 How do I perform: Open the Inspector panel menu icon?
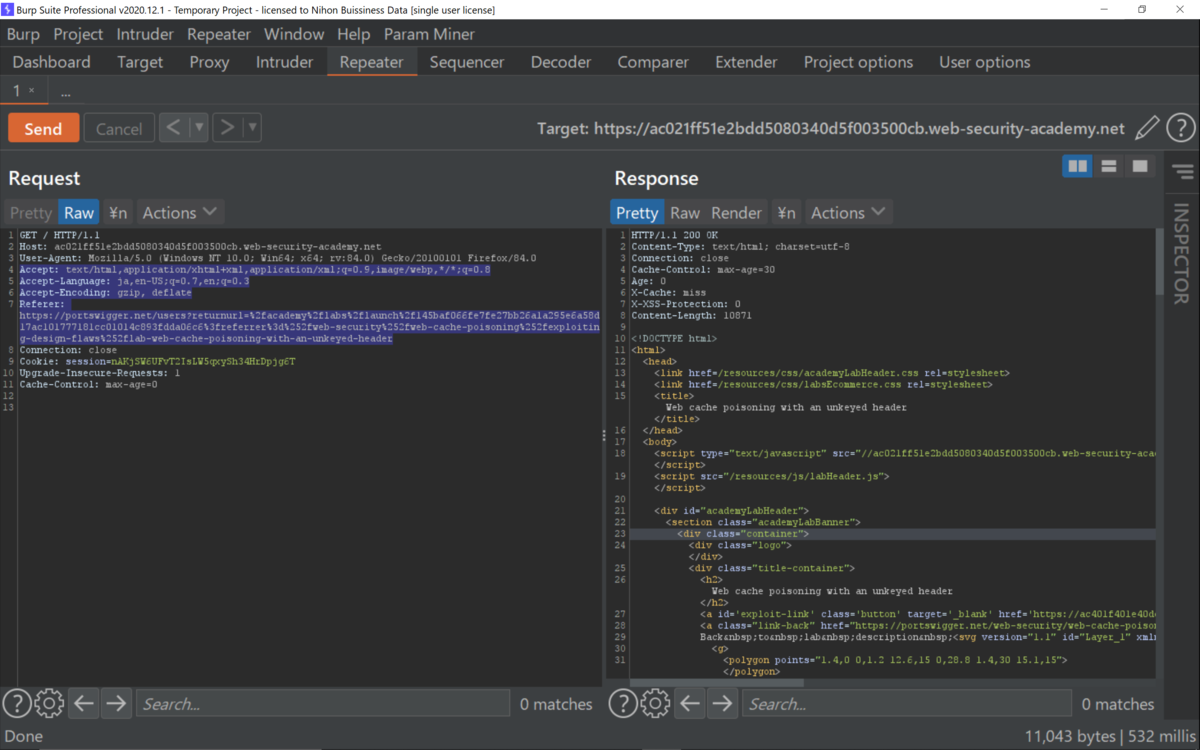tap(1183, 172)
